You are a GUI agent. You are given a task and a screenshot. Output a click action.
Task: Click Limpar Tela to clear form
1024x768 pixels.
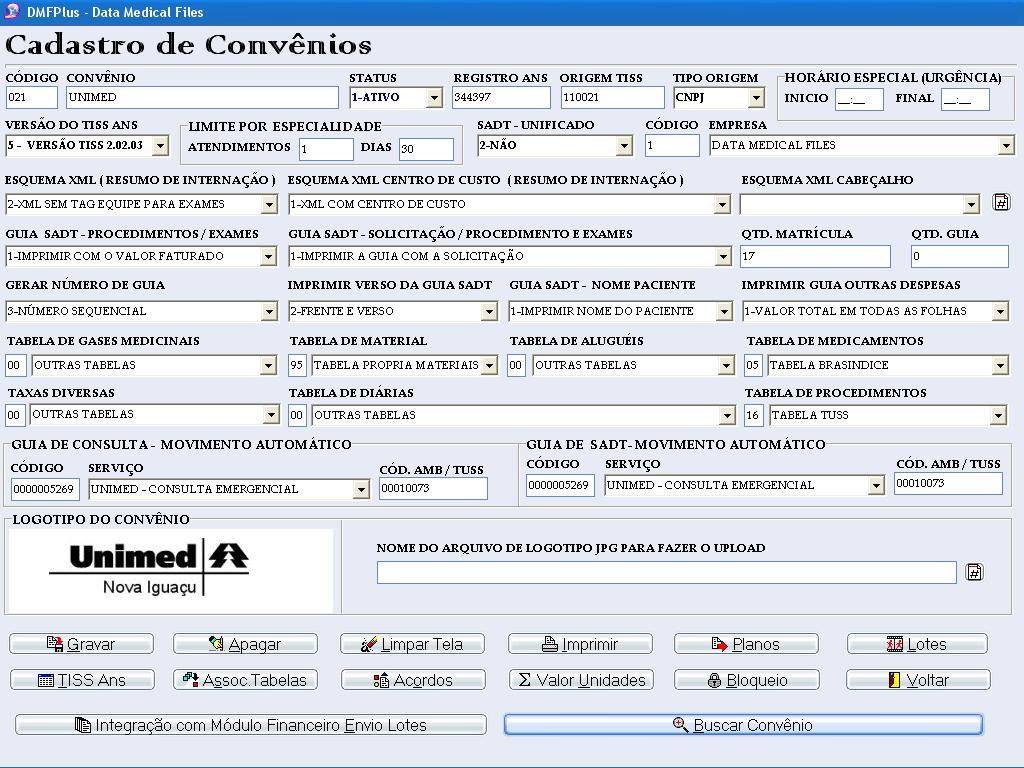413,644
